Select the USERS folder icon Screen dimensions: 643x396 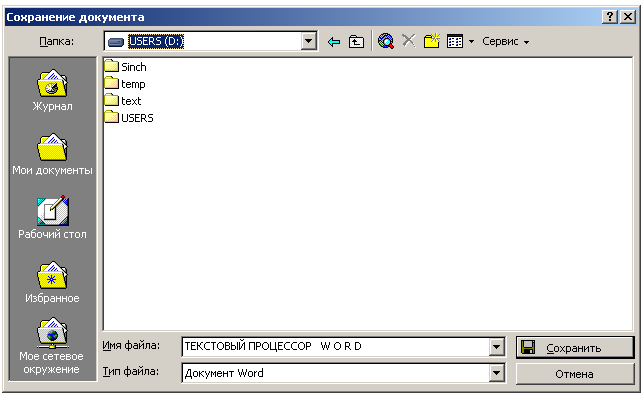click(111, 117)
